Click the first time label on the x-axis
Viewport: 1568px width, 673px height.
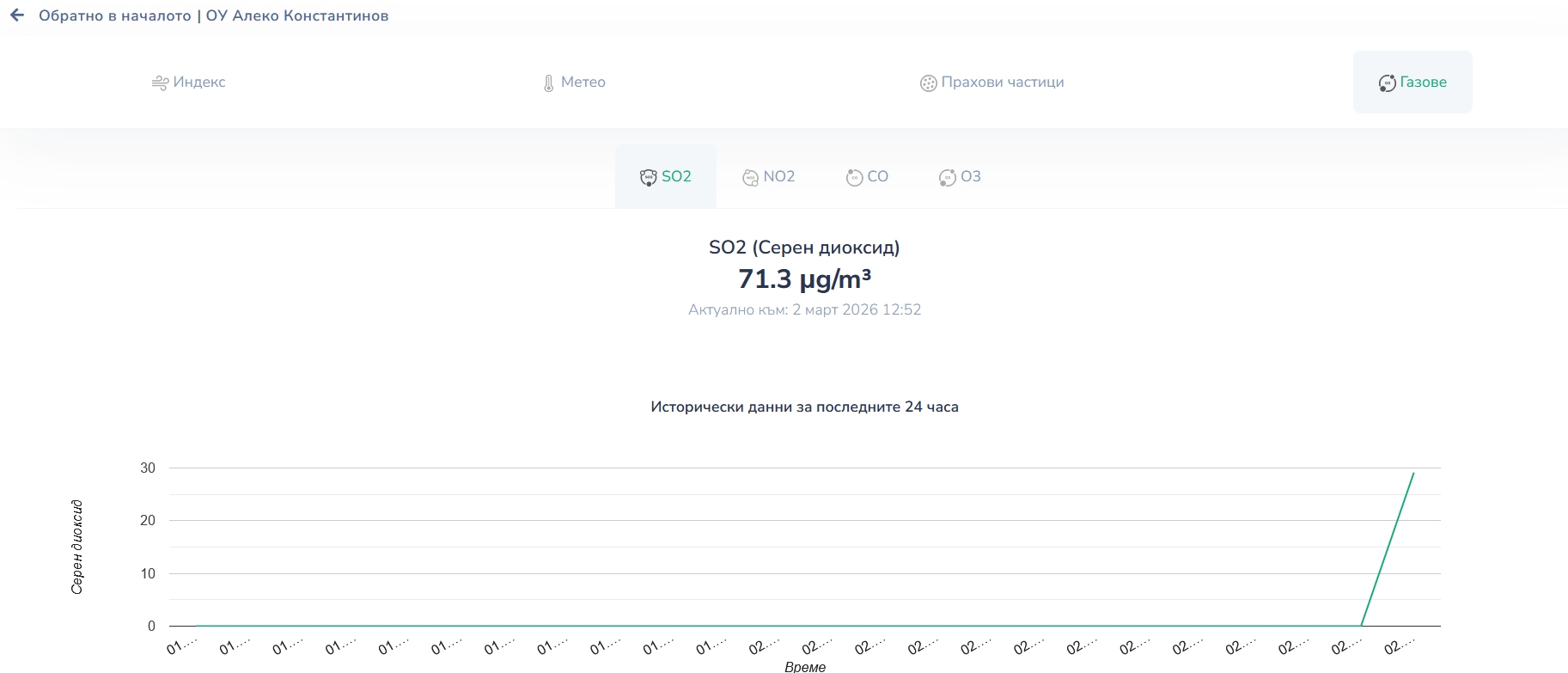click(181, 646)
